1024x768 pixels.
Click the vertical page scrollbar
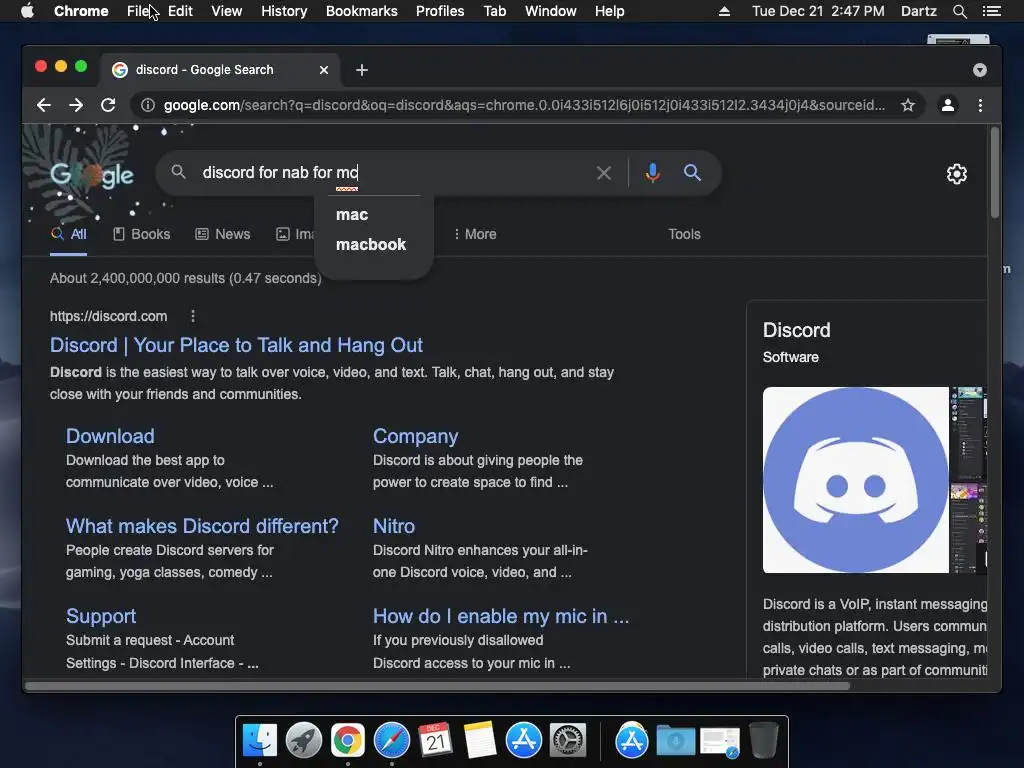995,173
